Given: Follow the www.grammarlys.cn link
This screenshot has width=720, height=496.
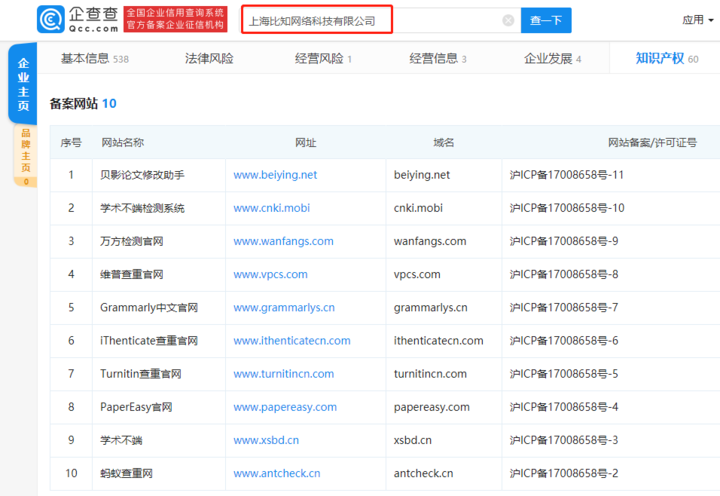Looking at the screenshot, I should point(284,307).
